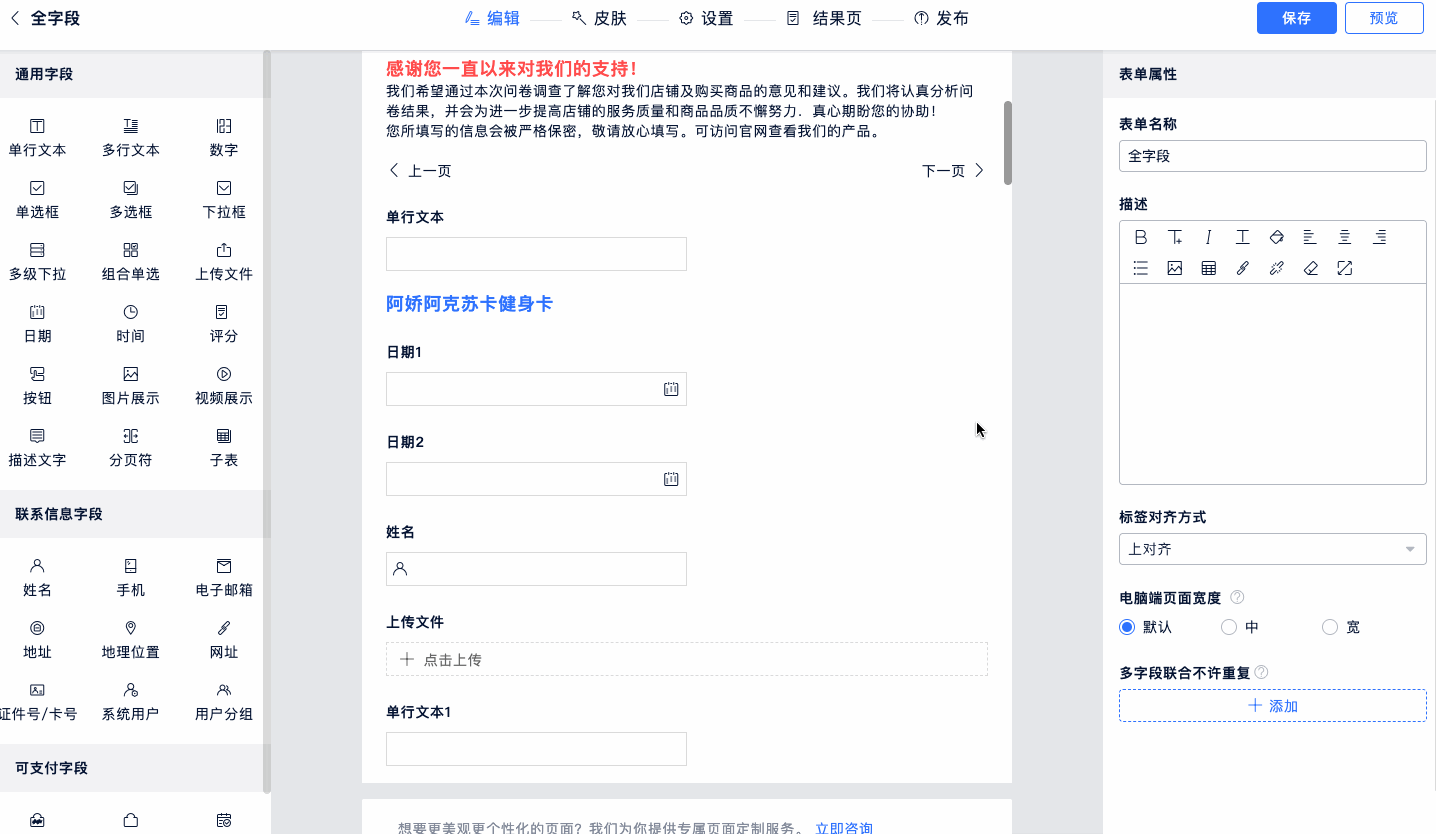
Task: Select the 上传文件 field icon in sidebar
Action: (223, 261)
